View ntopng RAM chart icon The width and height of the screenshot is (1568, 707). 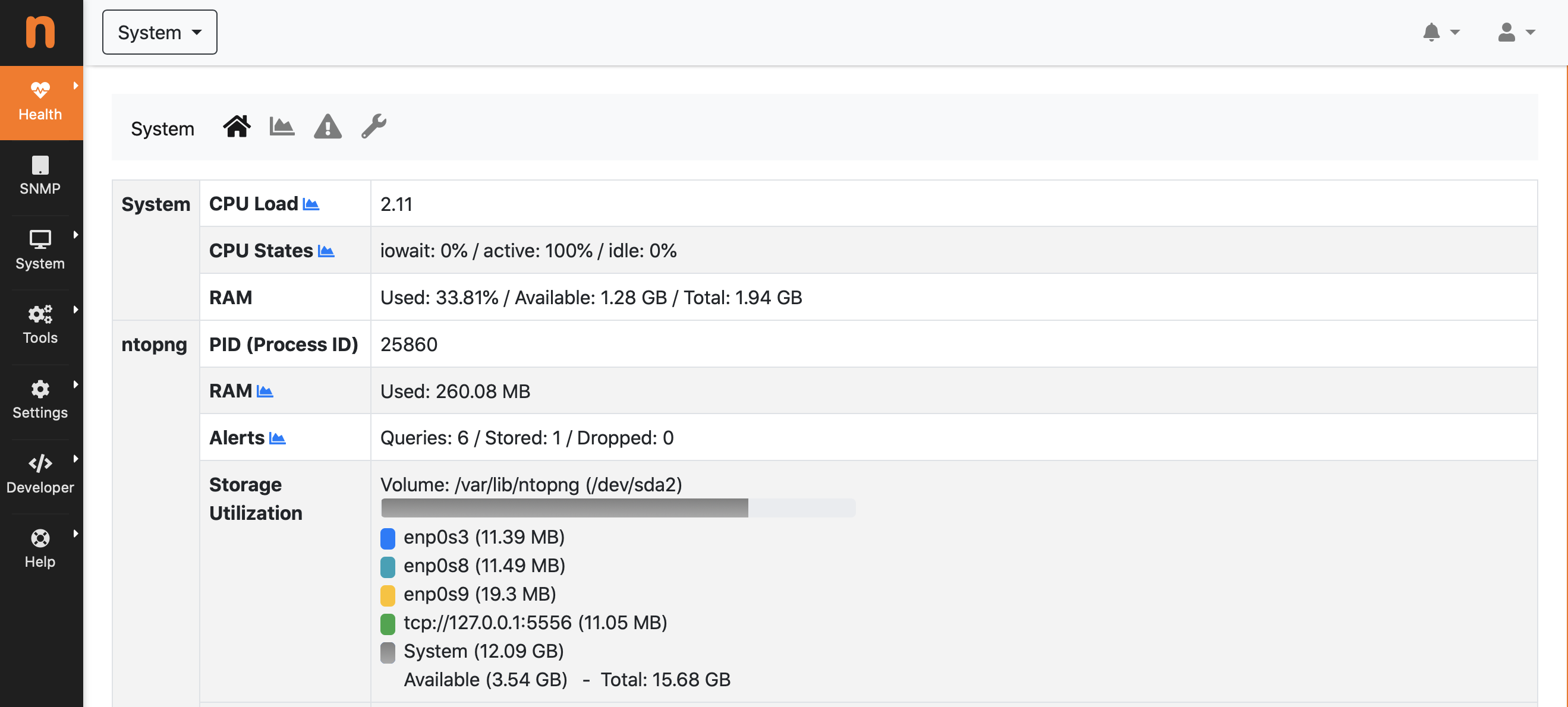point(265,391)
